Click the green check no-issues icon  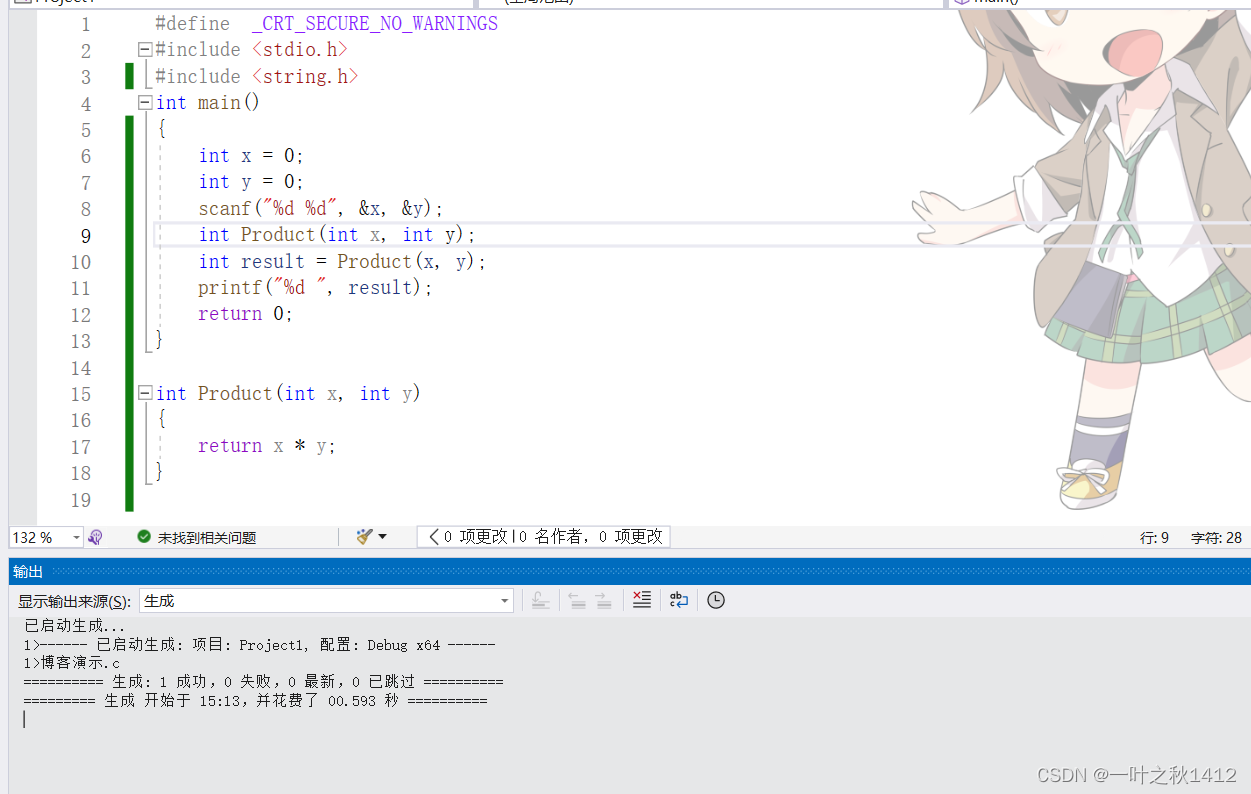pos(144,537)
